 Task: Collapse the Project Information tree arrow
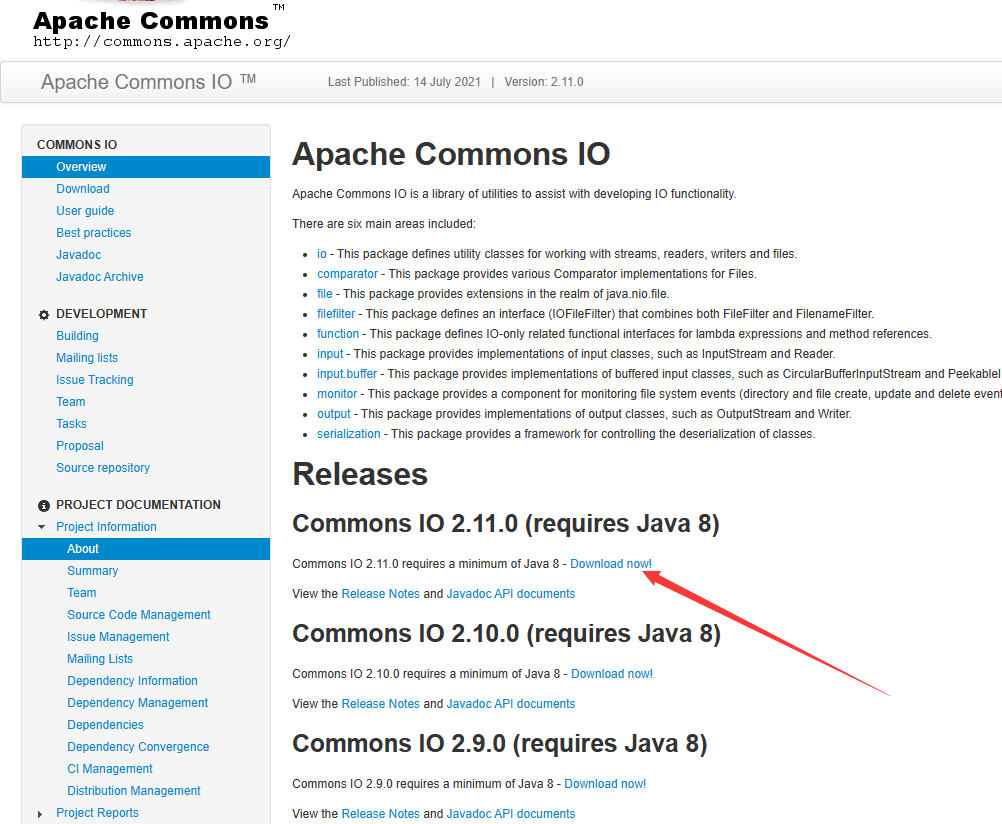point(42,527)
